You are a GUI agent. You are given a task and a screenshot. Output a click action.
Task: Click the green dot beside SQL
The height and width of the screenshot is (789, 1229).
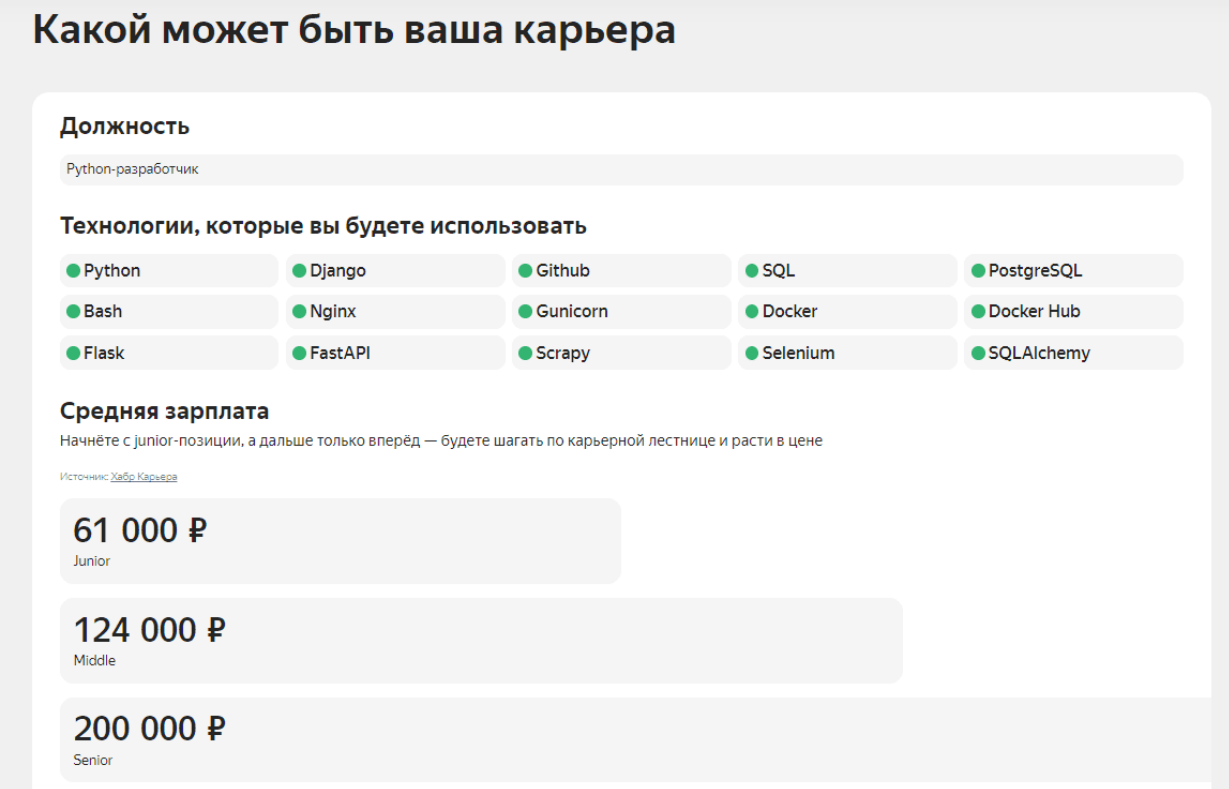tap(752, 271)
